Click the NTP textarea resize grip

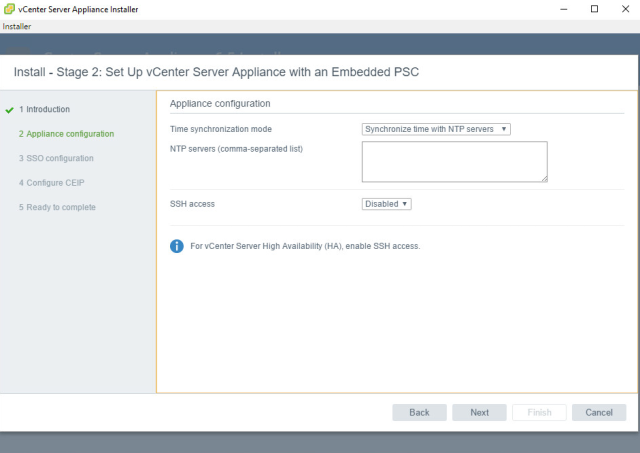544,179
